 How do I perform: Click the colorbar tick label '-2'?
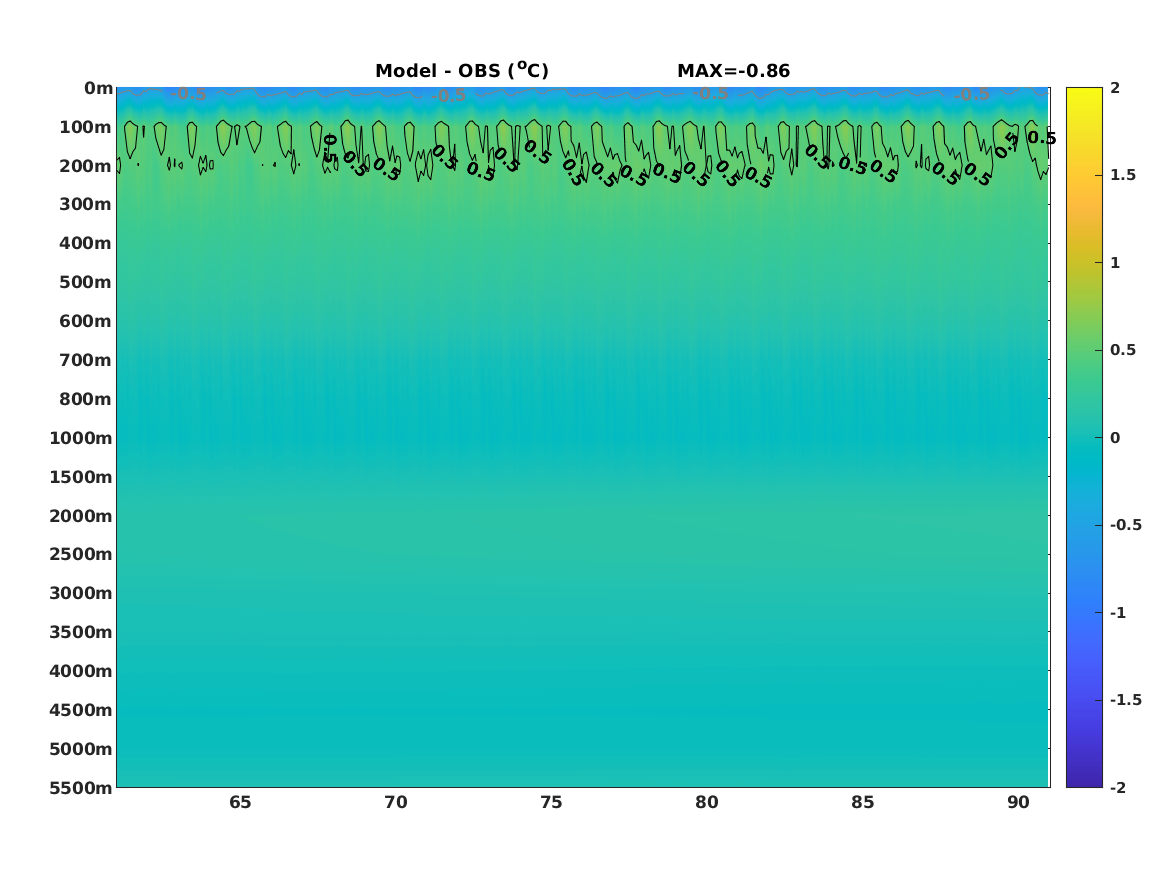click(1118, 787)
